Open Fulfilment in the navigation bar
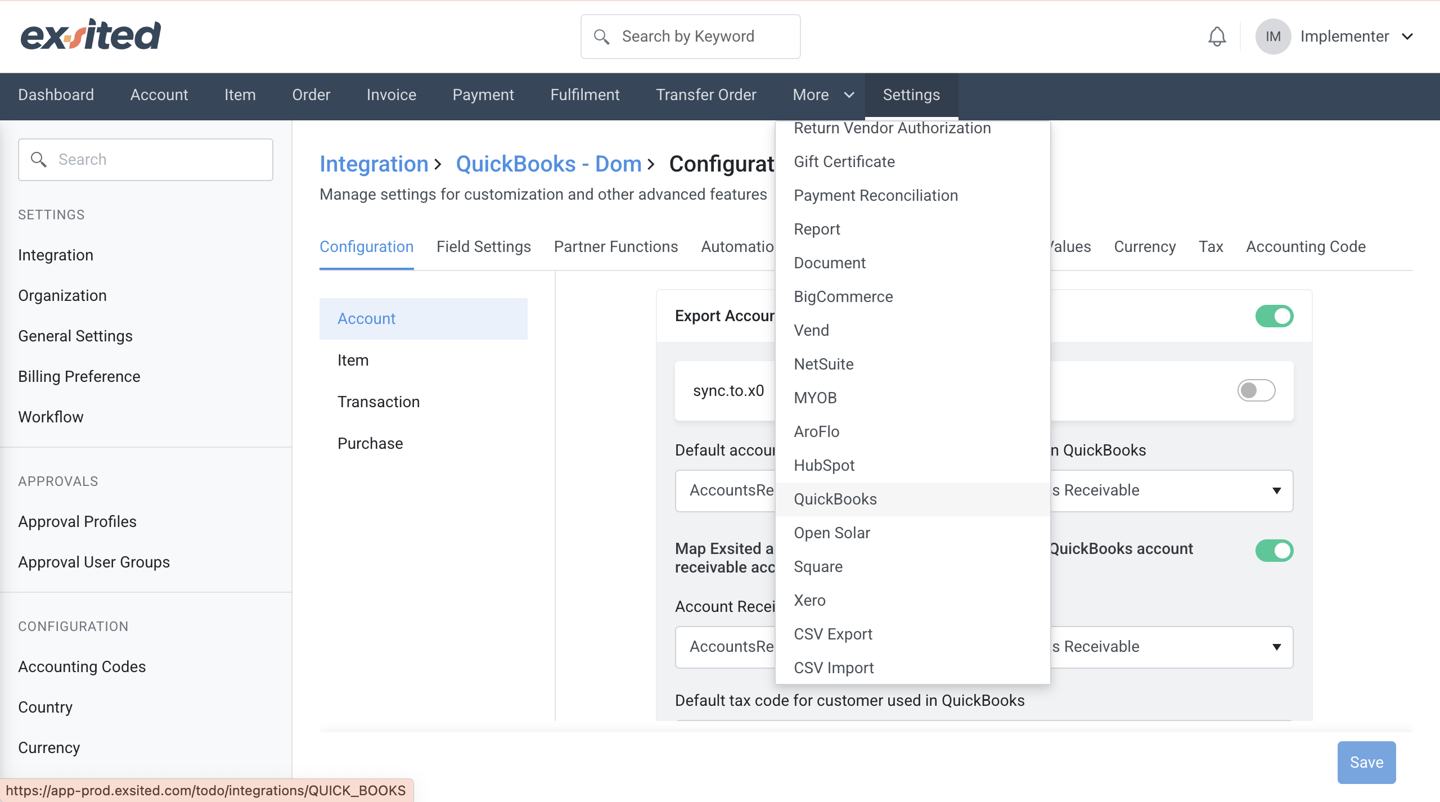The width and height of the screenshot is (1440, 802). click(585, 95)
